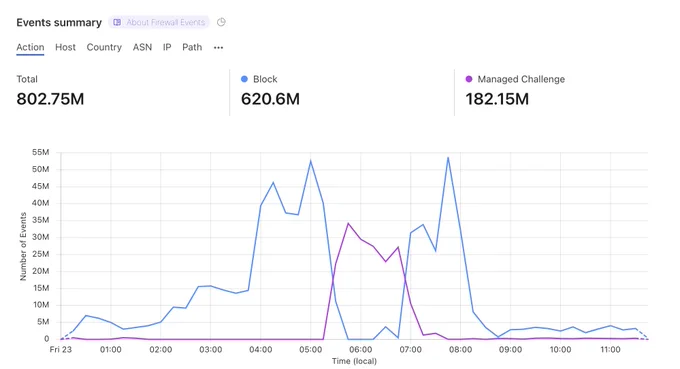Click the 50M y-axis label

click(40, 169)
